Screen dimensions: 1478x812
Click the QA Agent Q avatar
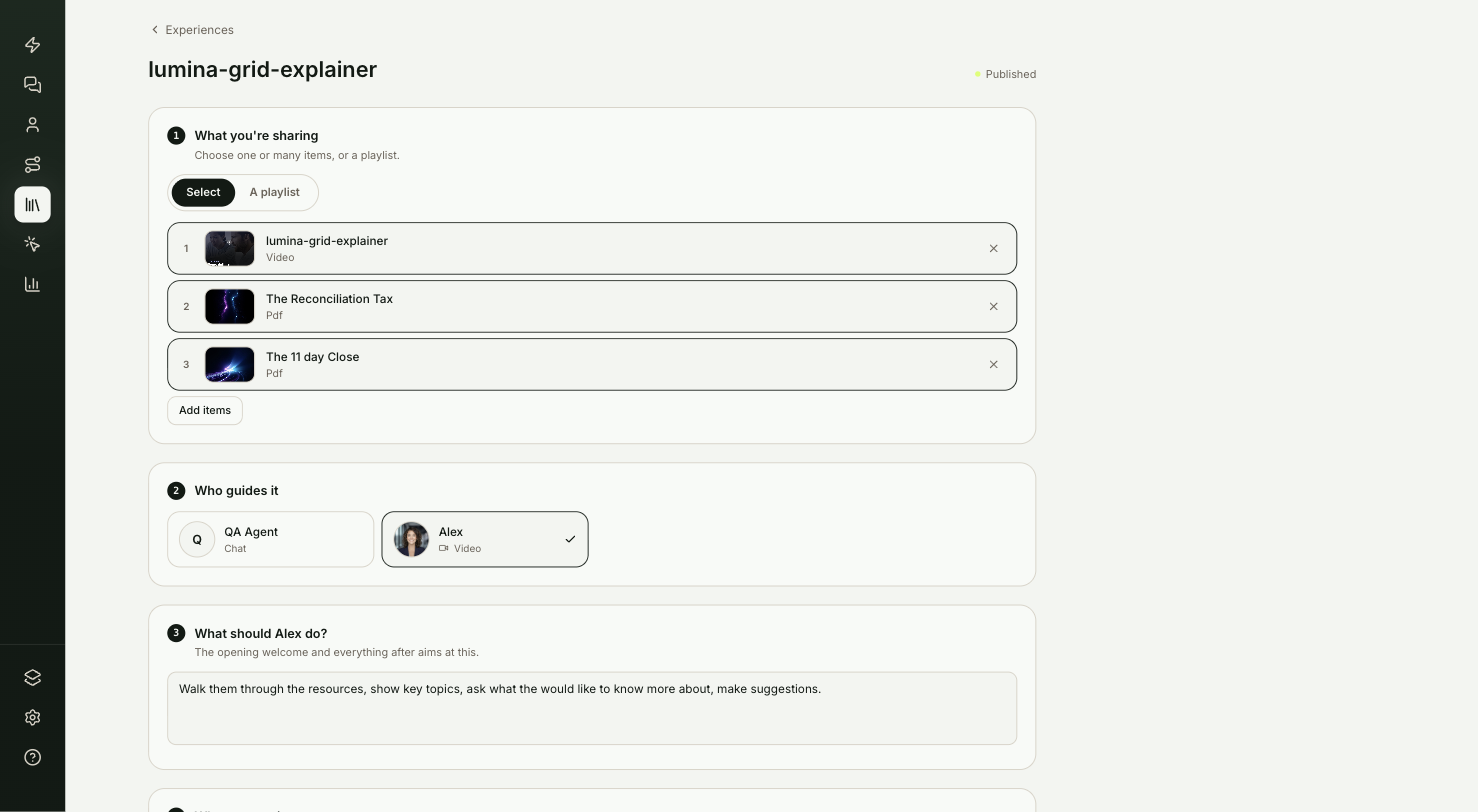coord(197,540)
